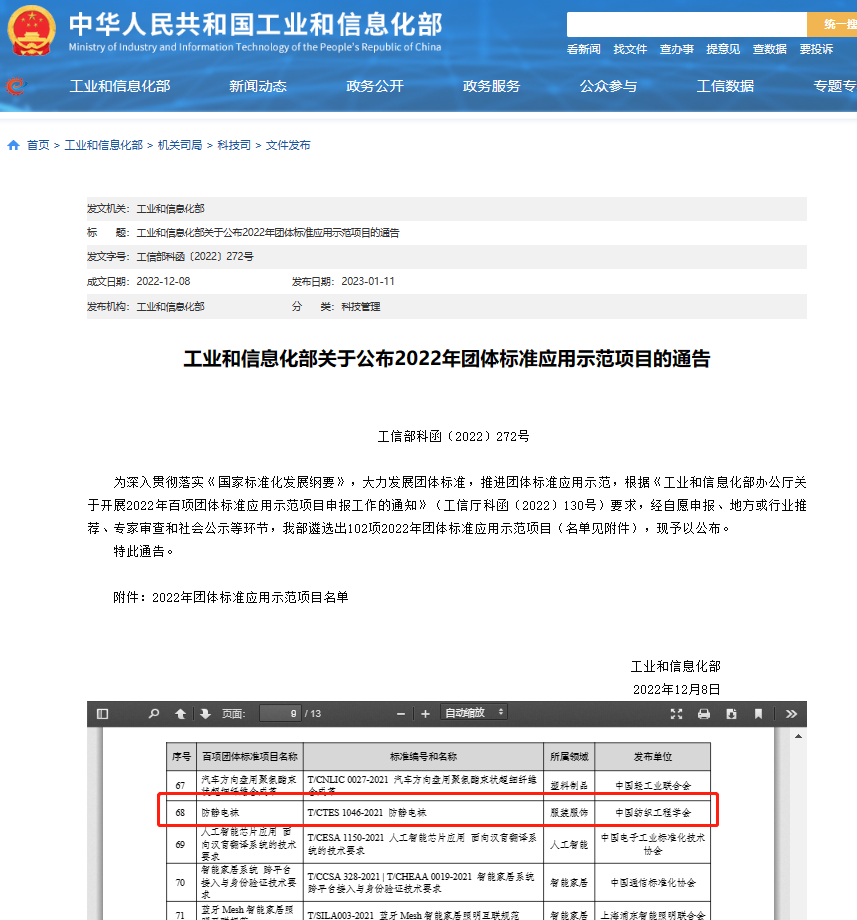
Task: Click the home icon in the breadcrumb
Action: click(12, 144)
